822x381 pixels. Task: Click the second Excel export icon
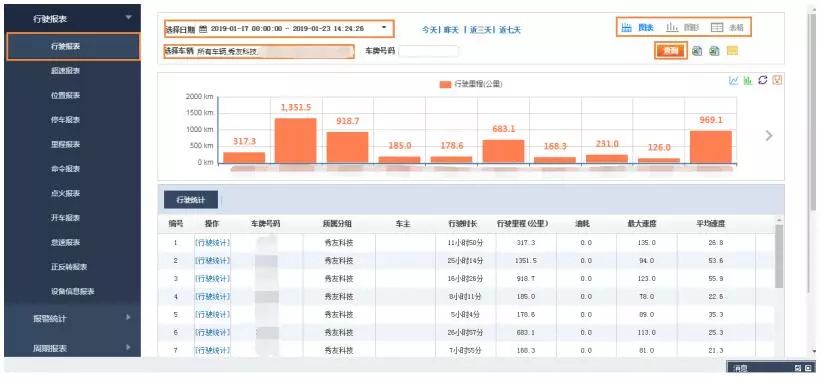714,51
